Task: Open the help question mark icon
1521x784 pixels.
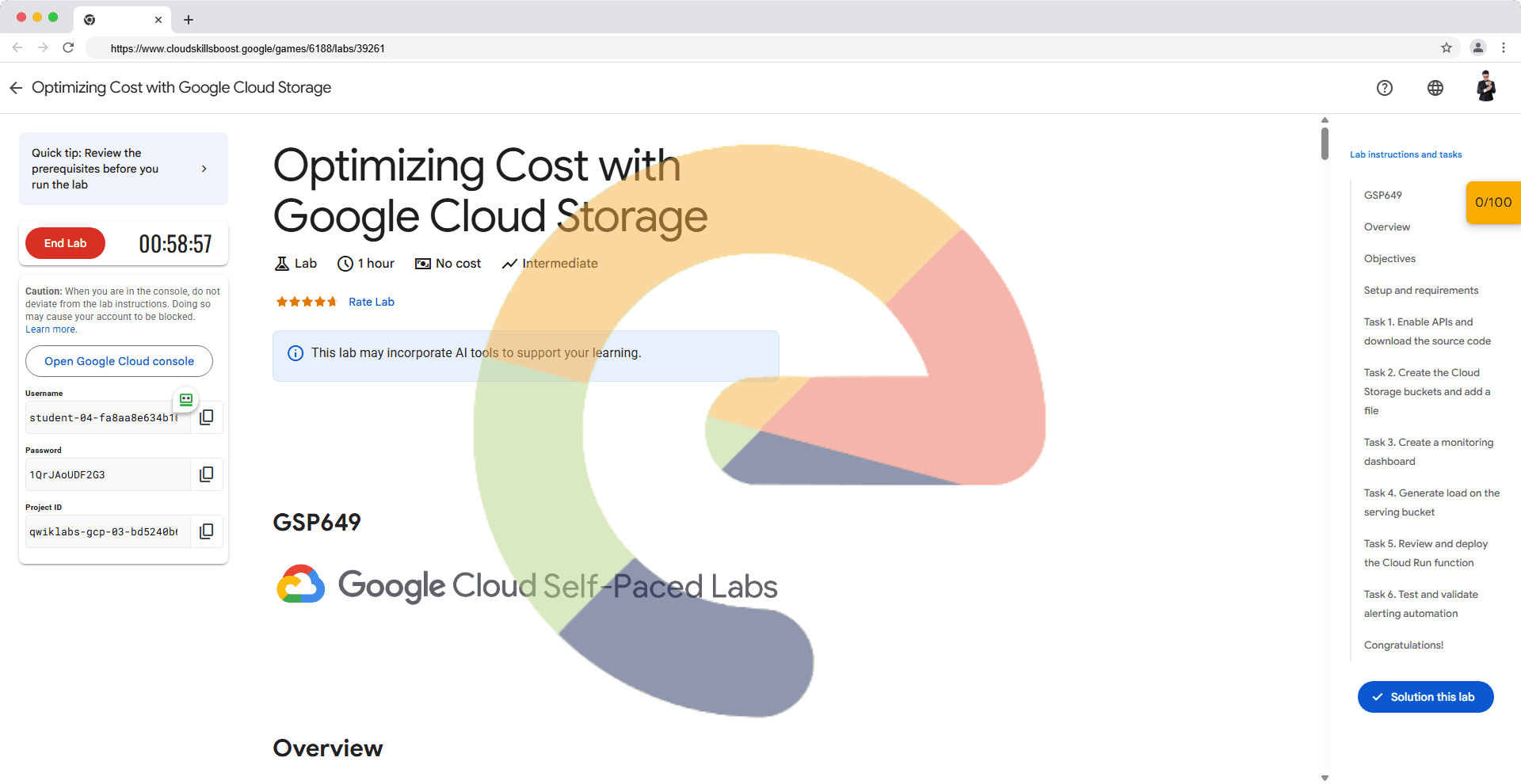Action: [x=1384, y=88]
